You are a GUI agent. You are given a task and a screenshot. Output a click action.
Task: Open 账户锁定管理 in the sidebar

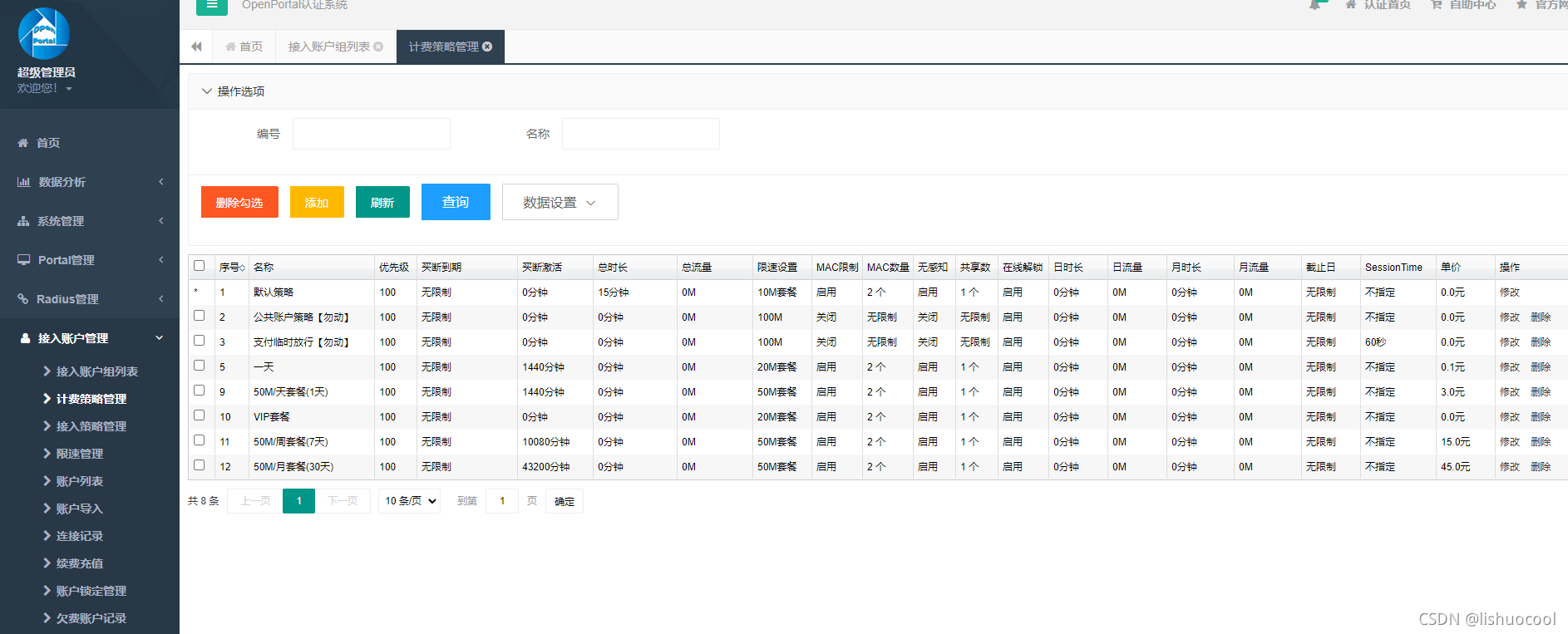pos(91,591)
